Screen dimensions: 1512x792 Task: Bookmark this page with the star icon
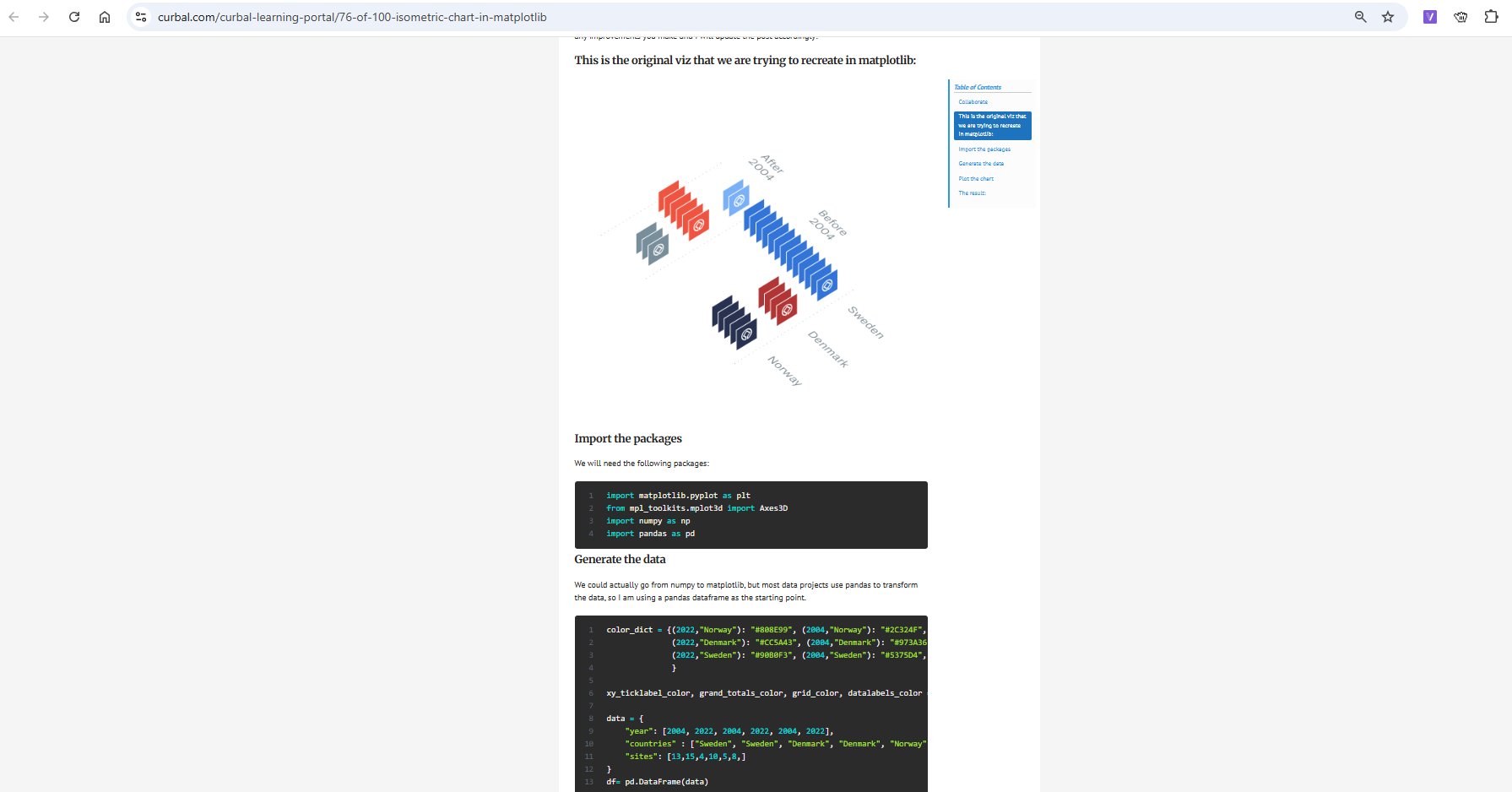pyautogui.click(x=1388, y=17)
